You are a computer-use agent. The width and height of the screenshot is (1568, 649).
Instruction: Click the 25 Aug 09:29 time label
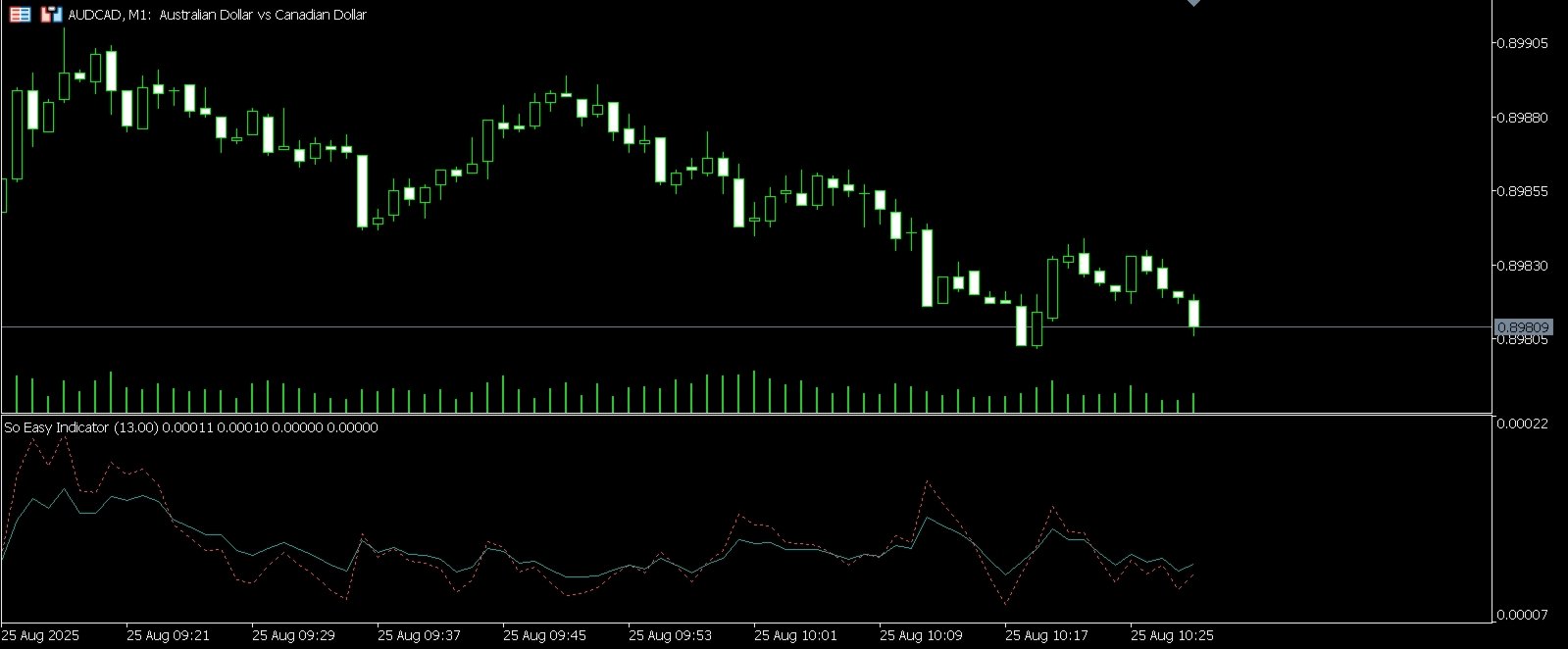tap(293, 635)
